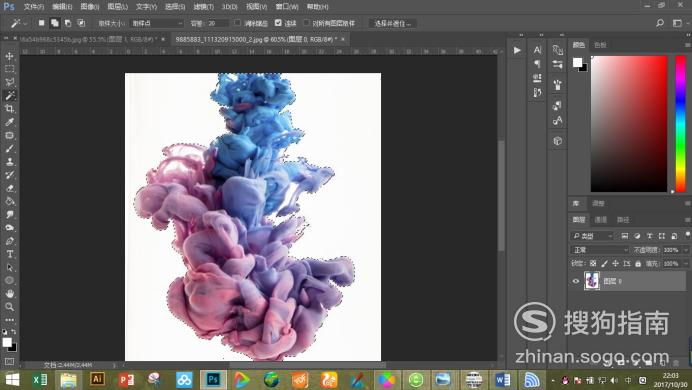The width and height of the screenshot is (692, 390).
Task: Select the Crop tool
Action: pyautogui.click(x=9, y=109)
